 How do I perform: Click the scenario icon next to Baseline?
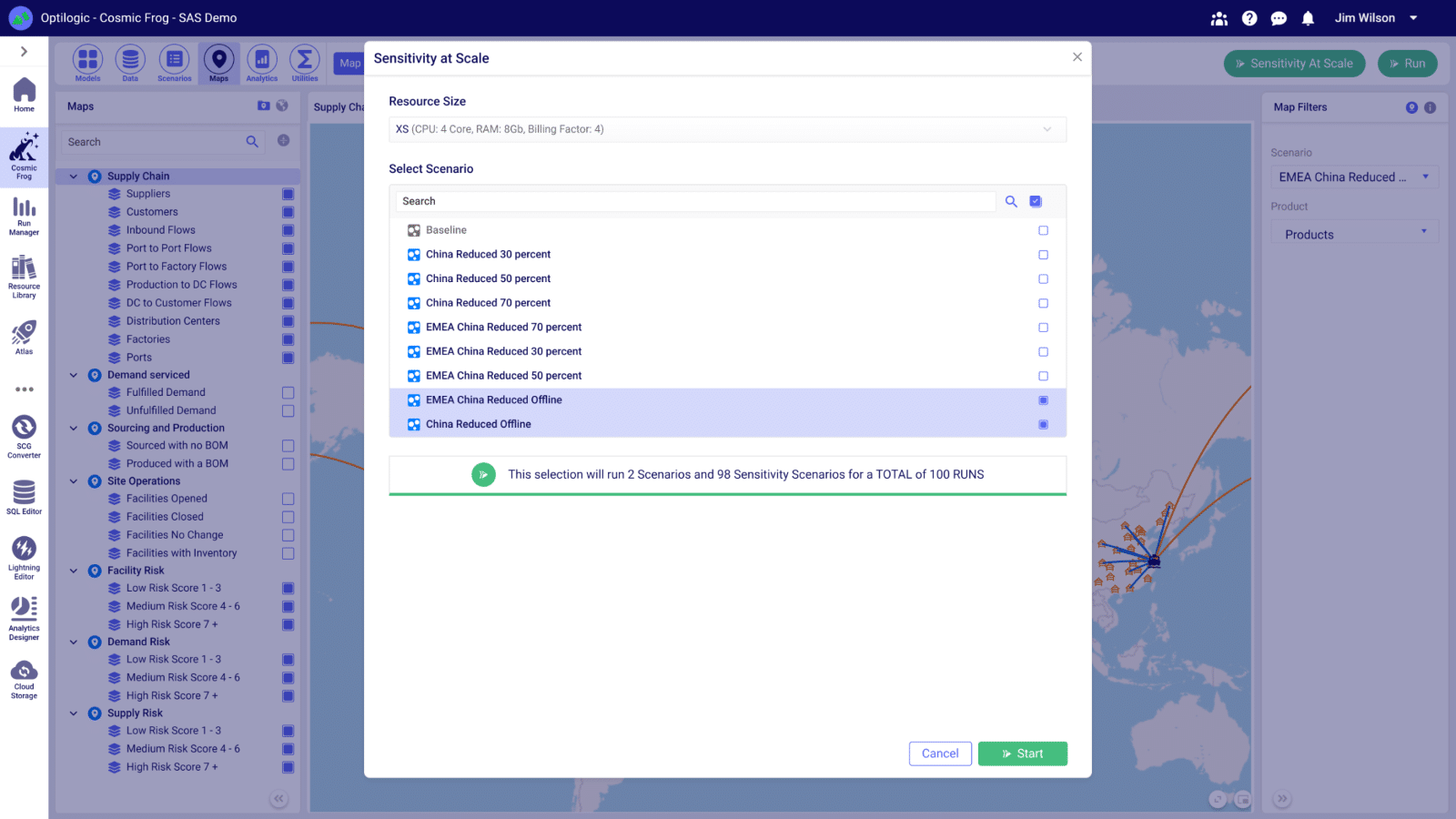click(x=414, y=230)
